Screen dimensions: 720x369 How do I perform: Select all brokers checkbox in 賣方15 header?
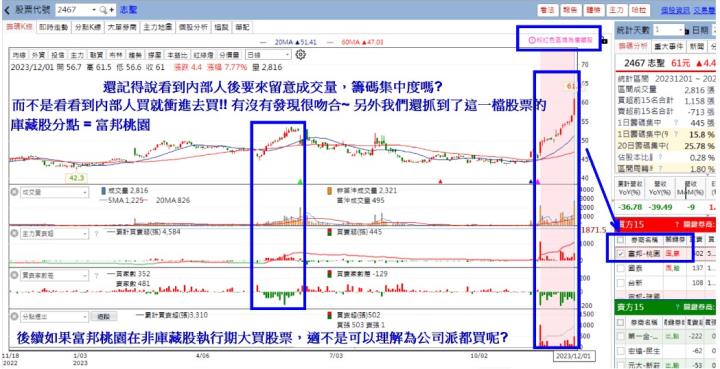621,322
